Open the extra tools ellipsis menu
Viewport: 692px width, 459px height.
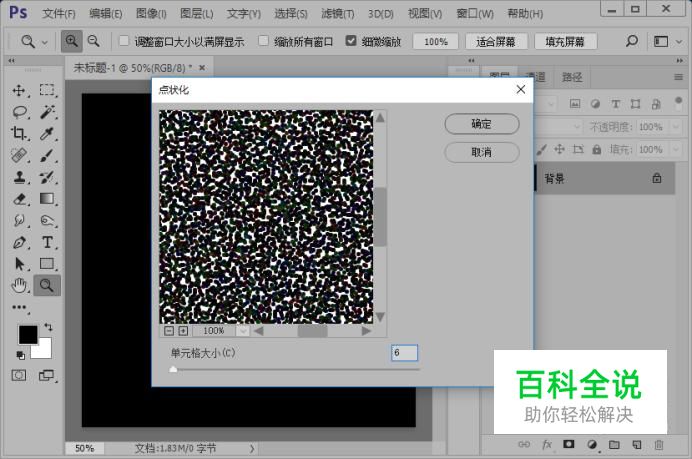19,307
